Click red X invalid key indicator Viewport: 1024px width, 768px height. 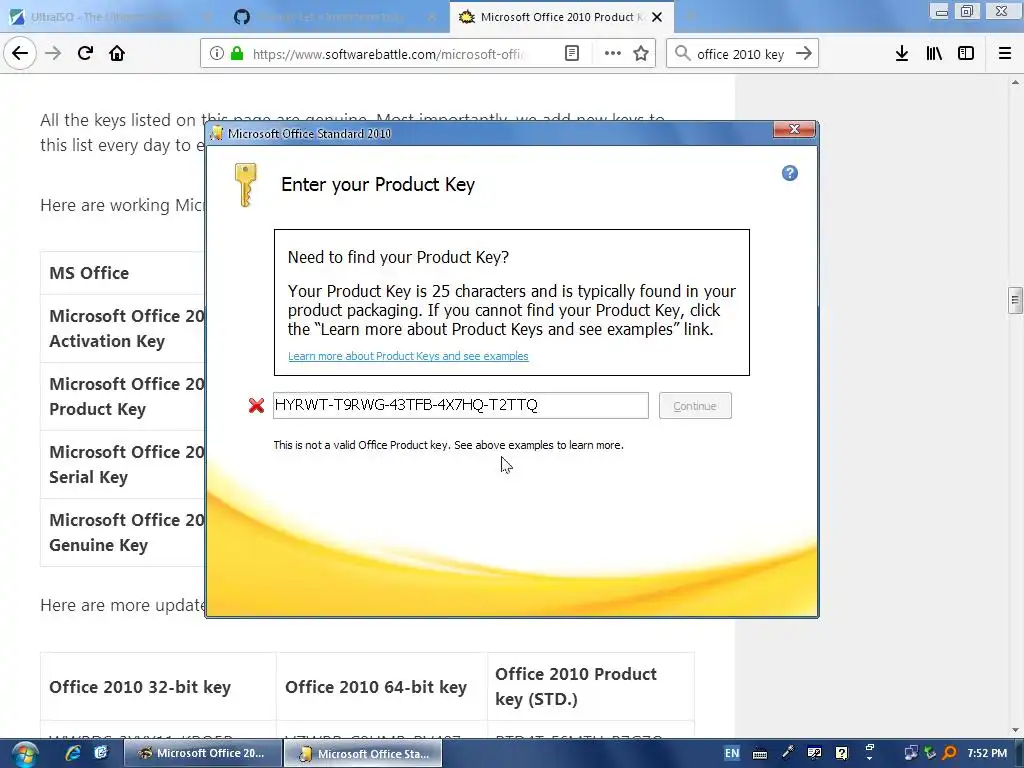[x=256, y=406]
